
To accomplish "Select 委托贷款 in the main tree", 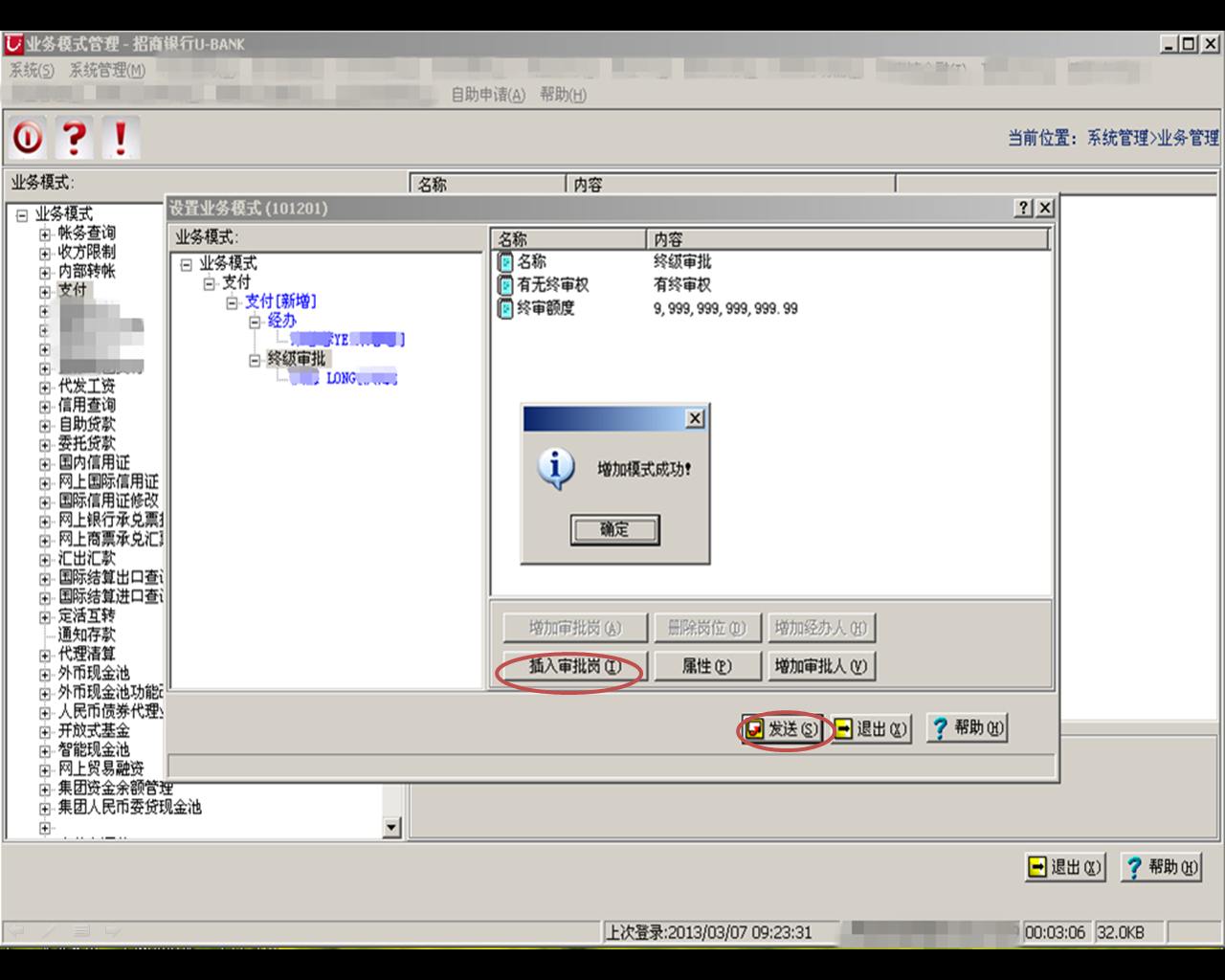I will (x=87, y=443).
